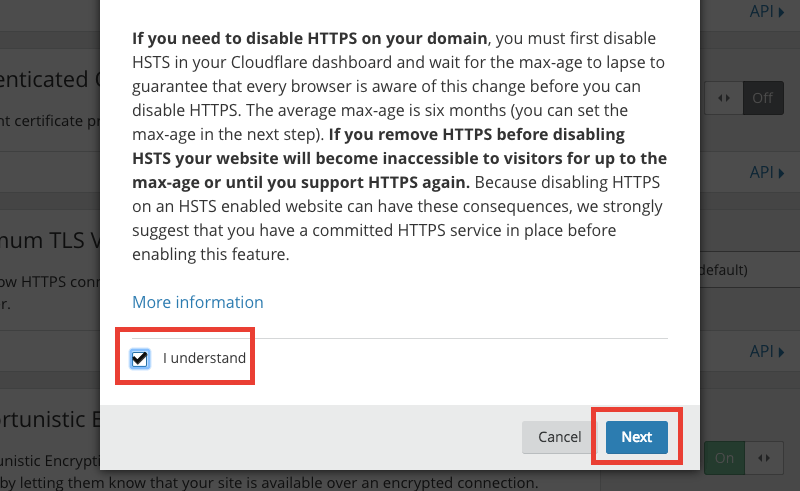Open the More information link
Image resolution: width=800 pixels, height=491 pixels.
(198, 302)
